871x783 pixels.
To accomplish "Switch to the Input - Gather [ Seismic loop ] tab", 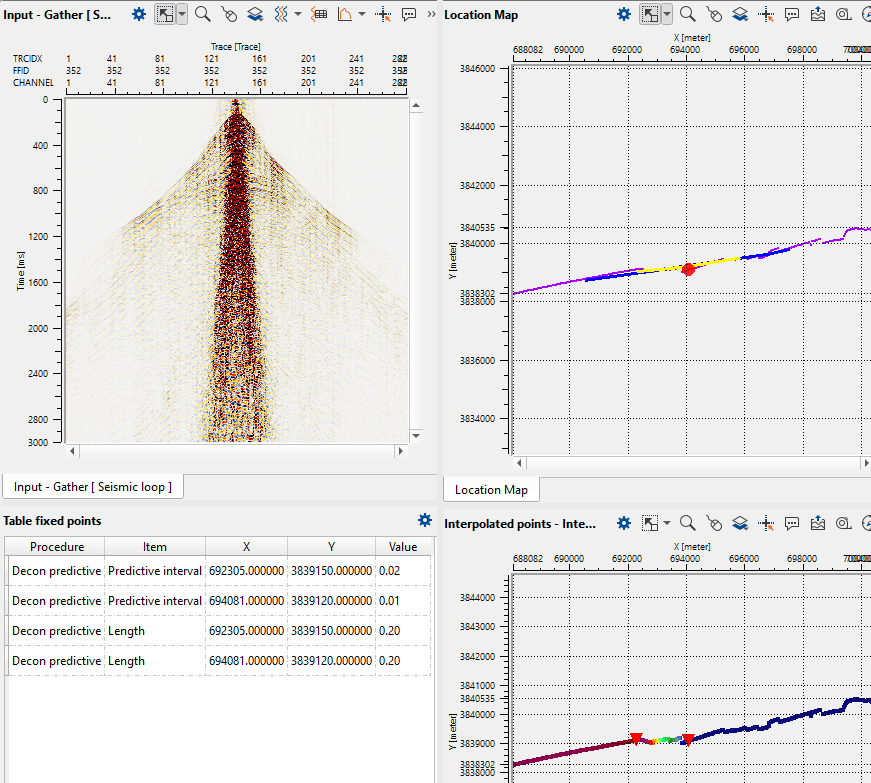I will pos(92,487).
